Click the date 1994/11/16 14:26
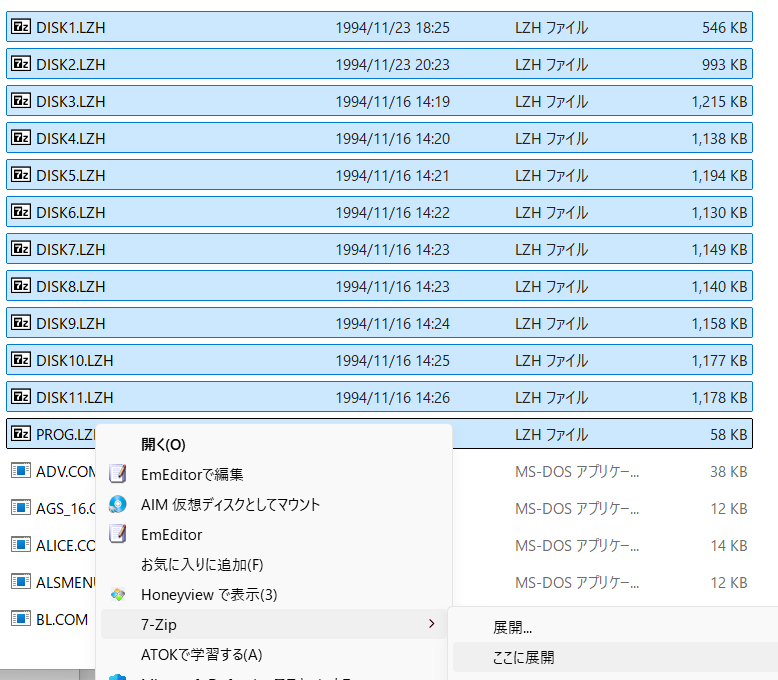 click(x=392, y=397)
